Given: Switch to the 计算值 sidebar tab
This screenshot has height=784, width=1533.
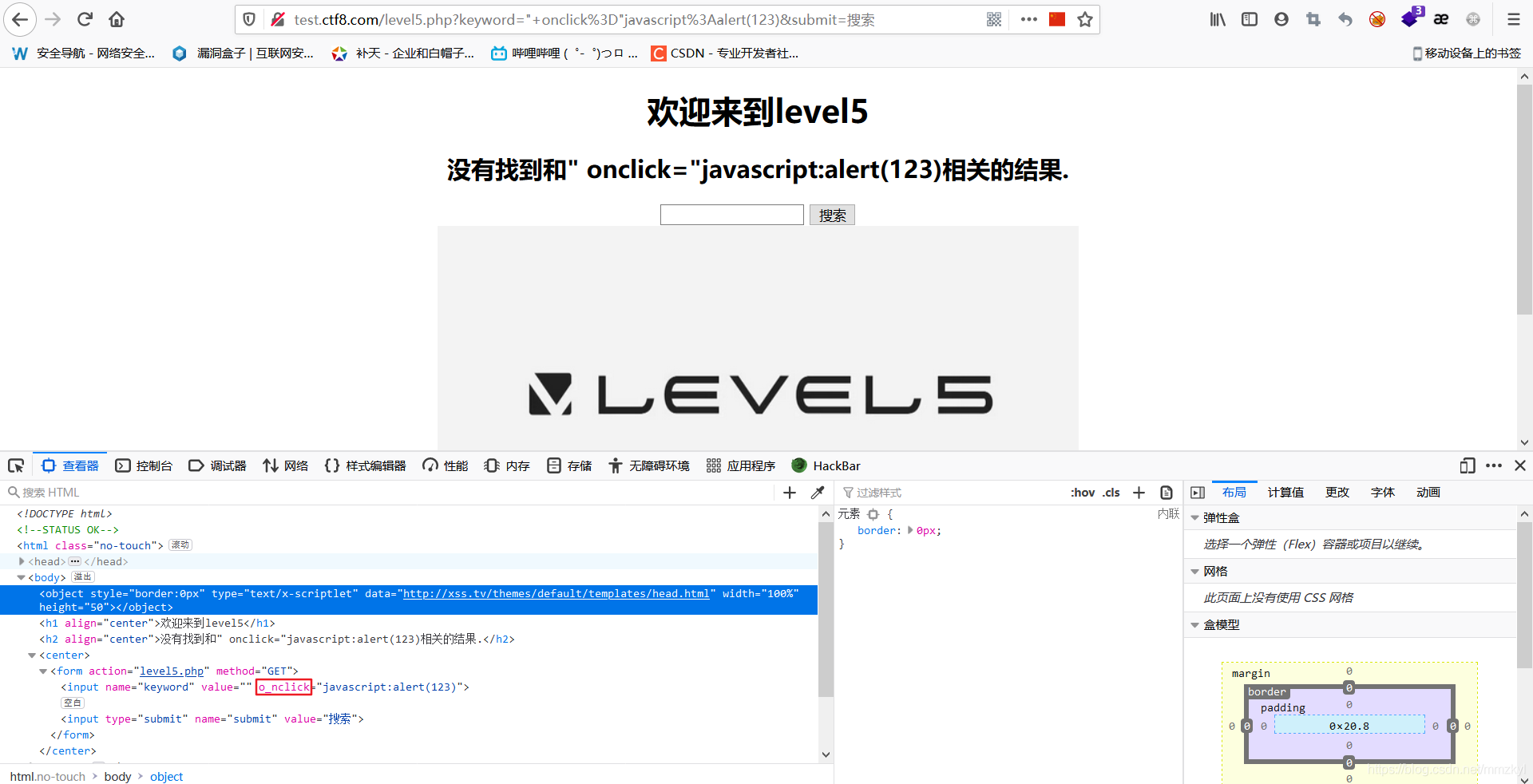Looking at the screenshot, I should (x=1285, y=493).
